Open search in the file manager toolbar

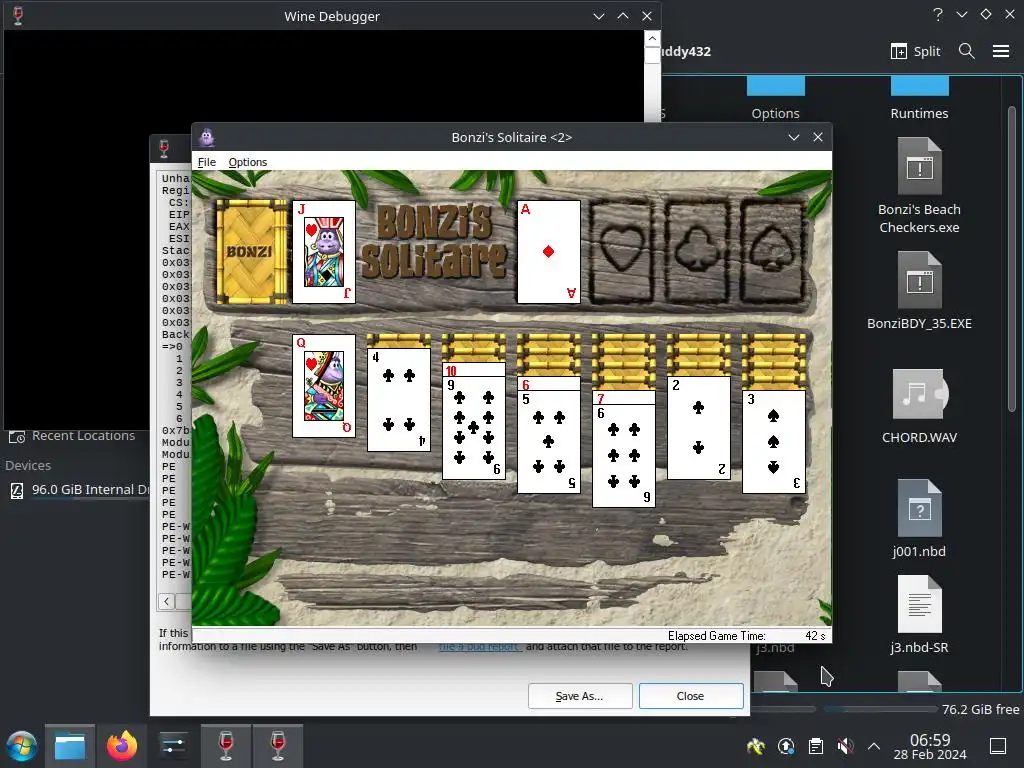[x=967, y=51]
